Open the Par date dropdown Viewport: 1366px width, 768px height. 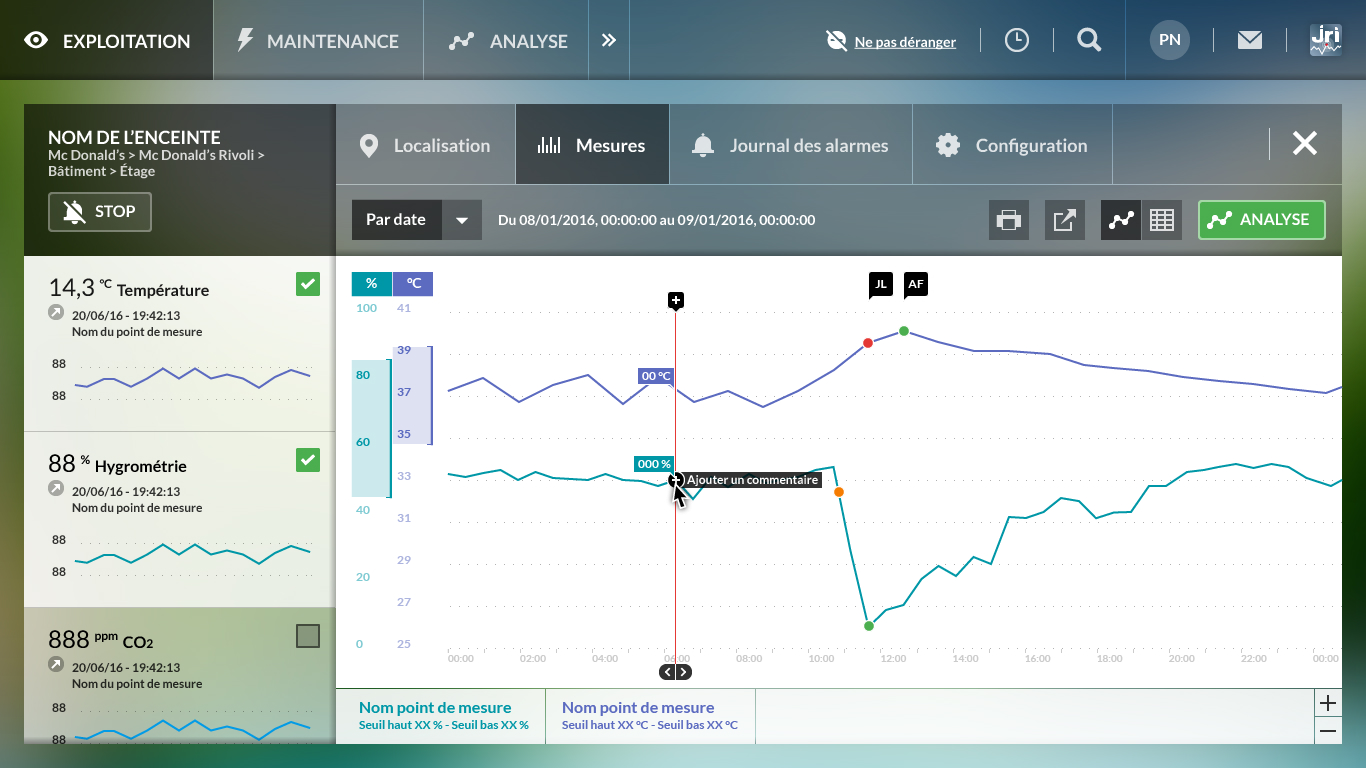coord(416,220)
